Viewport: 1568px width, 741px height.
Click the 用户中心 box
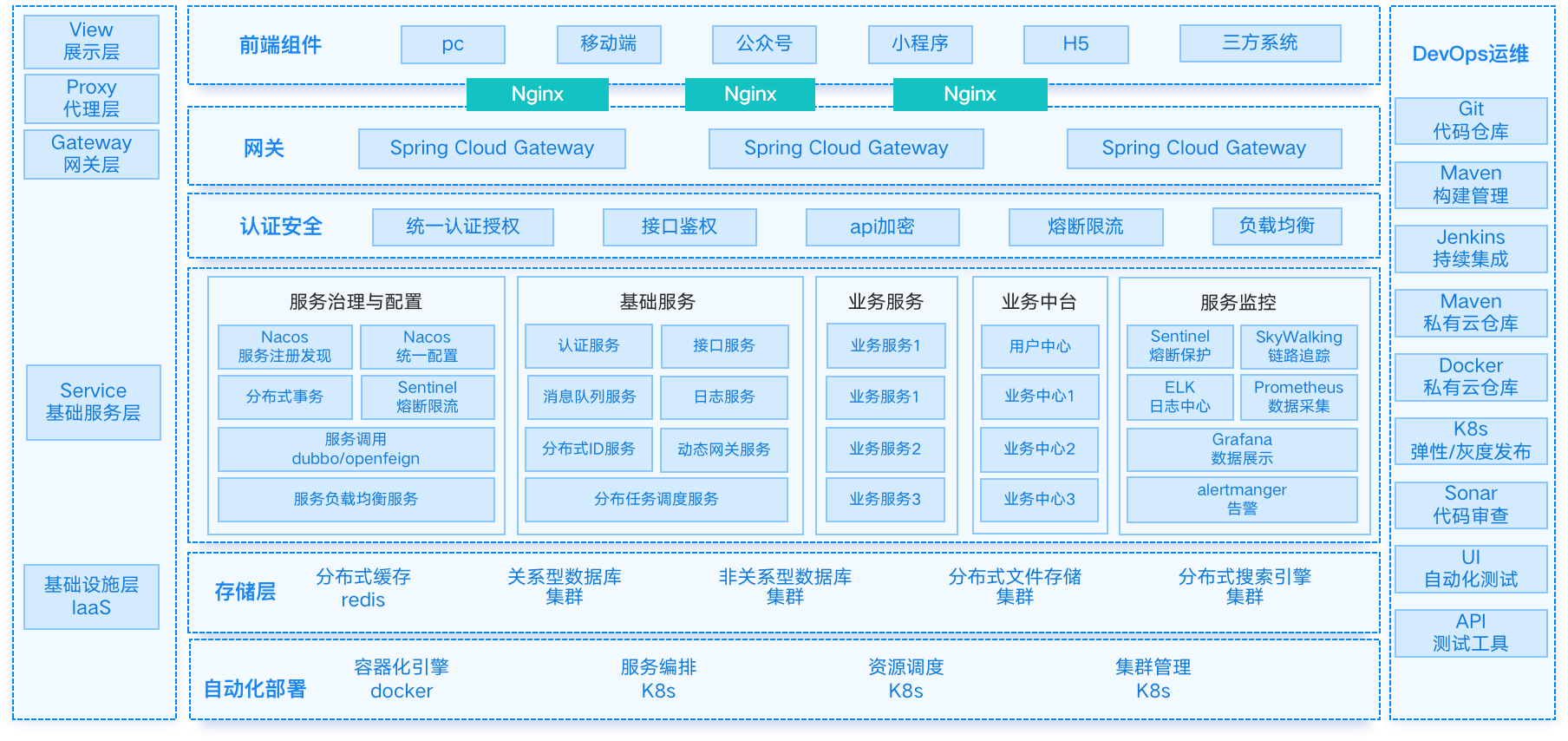tap(1040, 347)
